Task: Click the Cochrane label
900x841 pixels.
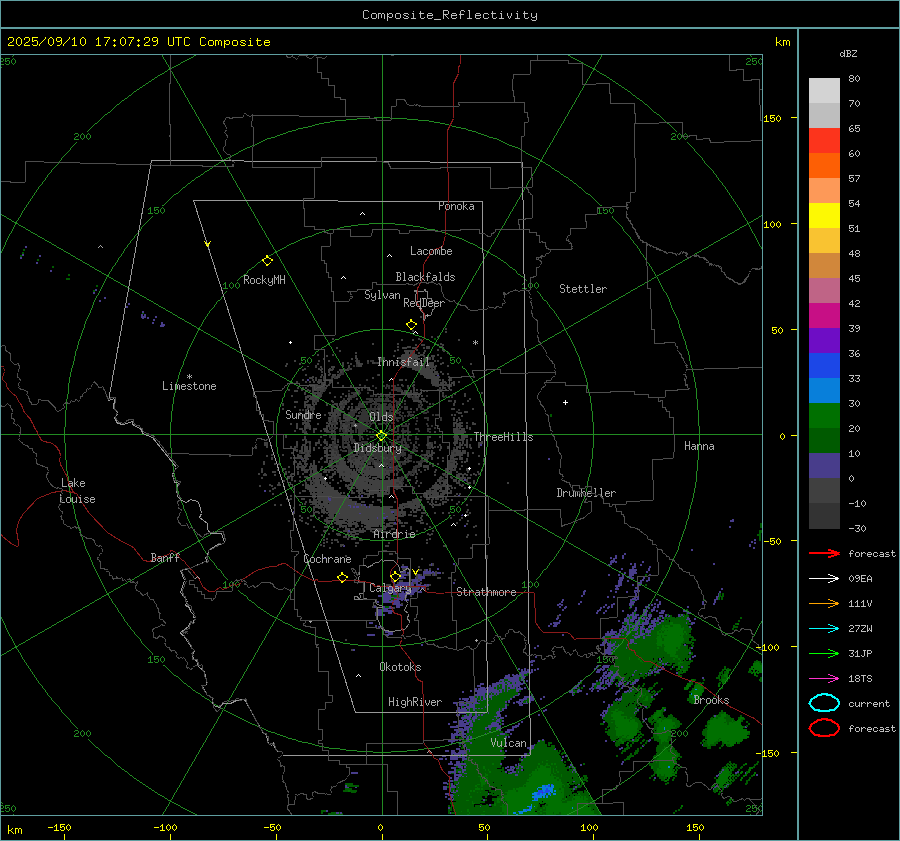Action: click(327, 559)
